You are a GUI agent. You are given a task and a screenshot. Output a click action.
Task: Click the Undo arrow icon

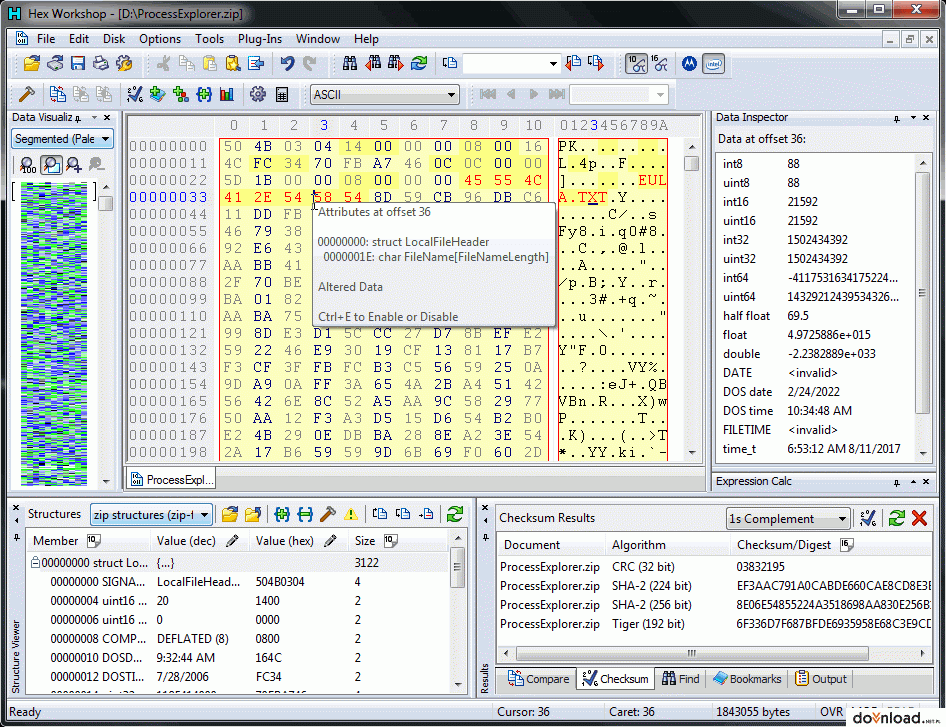coord(287,63)
